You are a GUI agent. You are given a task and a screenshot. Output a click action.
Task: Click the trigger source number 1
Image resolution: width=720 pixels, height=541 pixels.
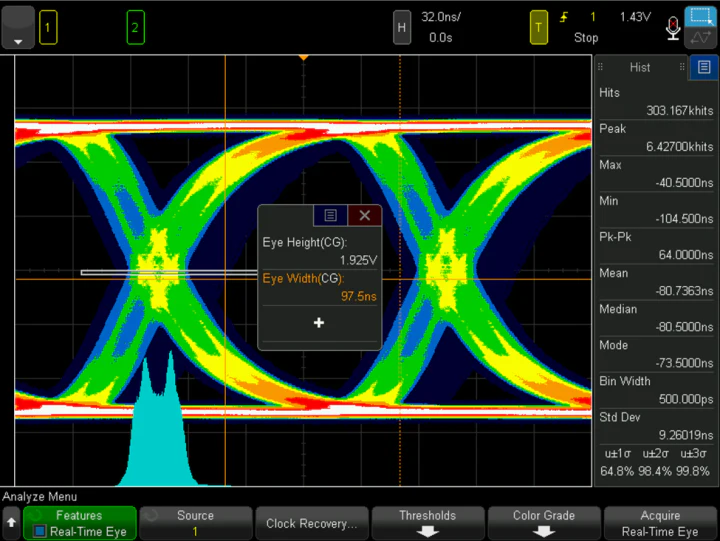click(x=593, y=17)
